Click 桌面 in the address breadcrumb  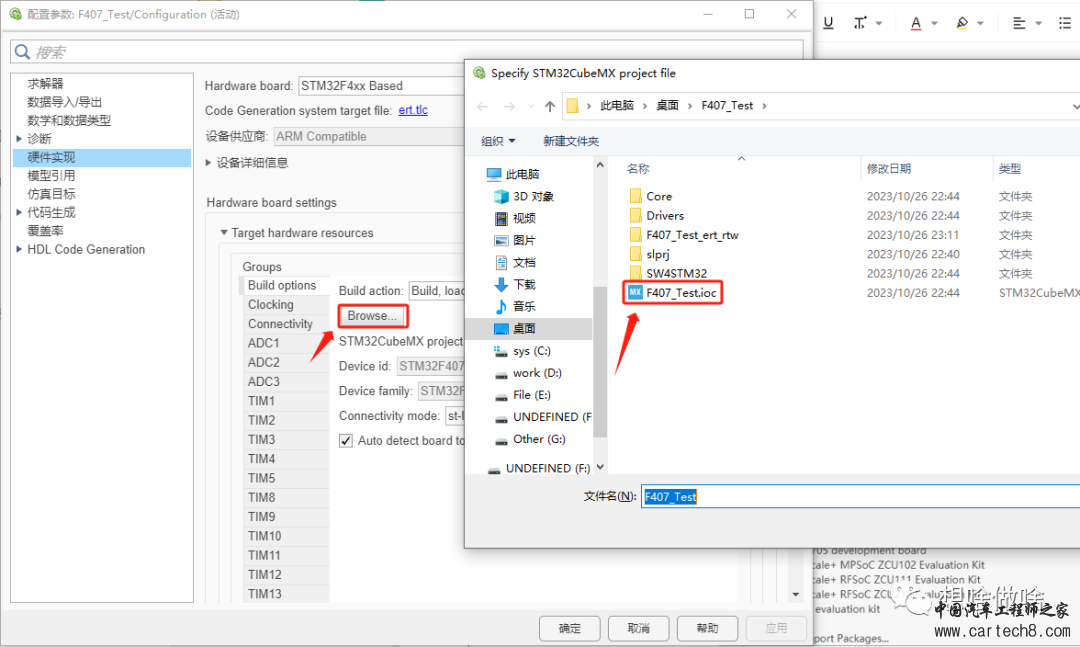tap(667, 105)
